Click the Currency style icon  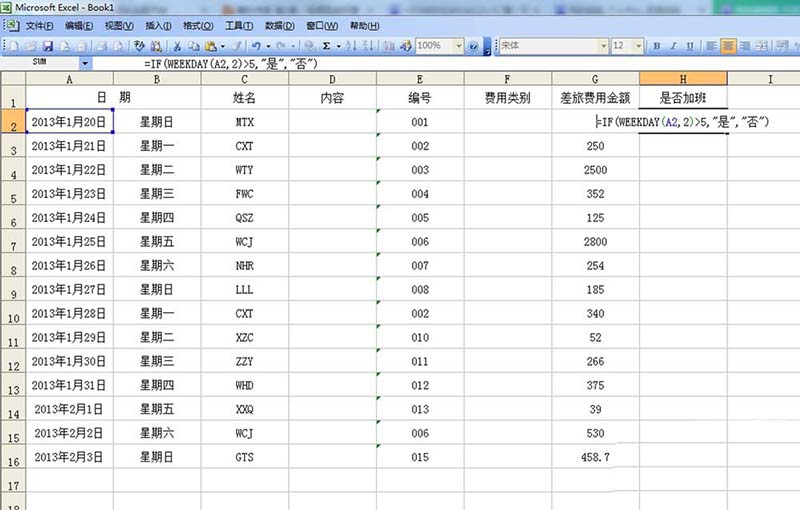tap(782, 46)
